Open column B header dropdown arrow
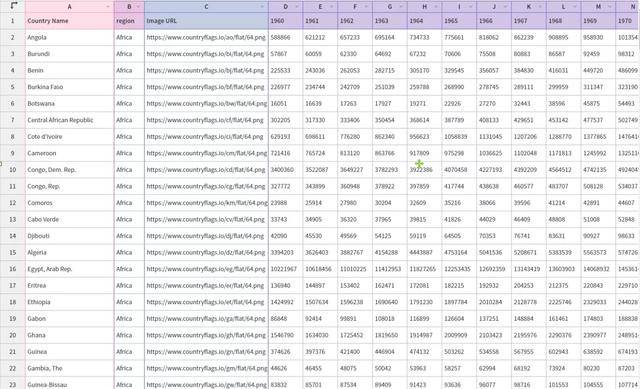Image resolution: width=640 pixels, height=389 pixels. point(138,7)
